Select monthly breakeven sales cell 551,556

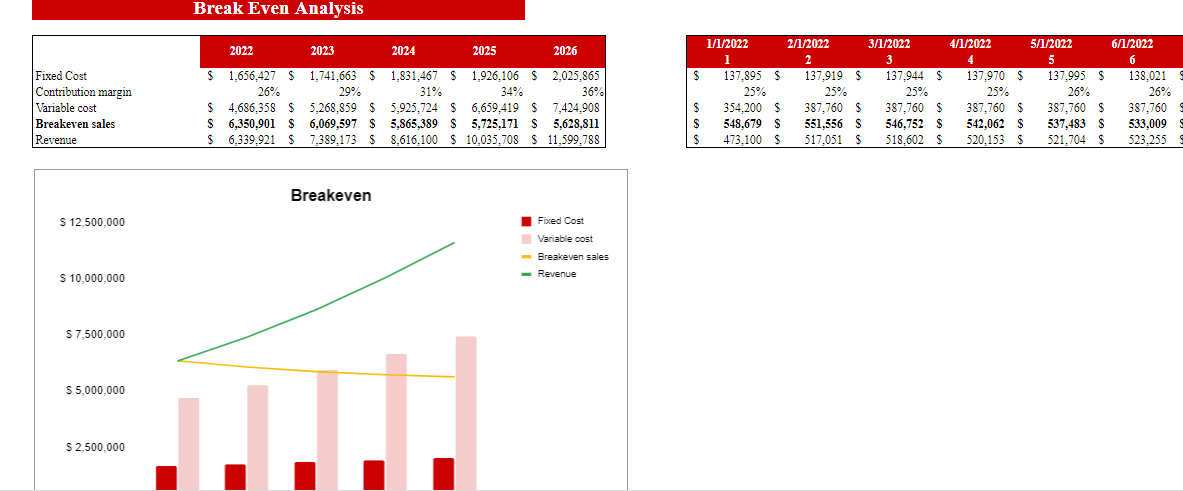click(808, 124)
